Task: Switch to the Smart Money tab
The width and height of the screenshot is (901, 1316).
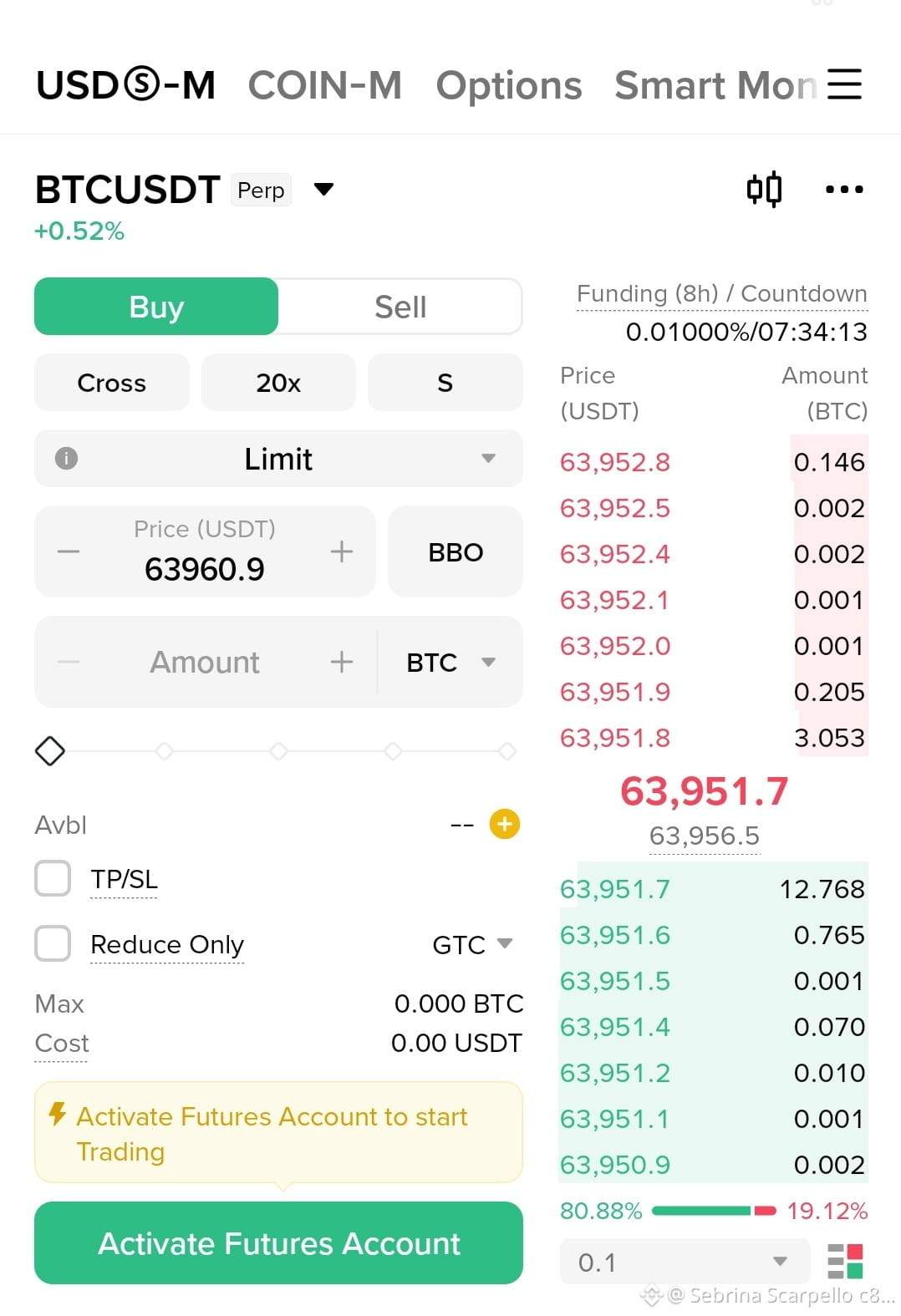Action: 715,85
